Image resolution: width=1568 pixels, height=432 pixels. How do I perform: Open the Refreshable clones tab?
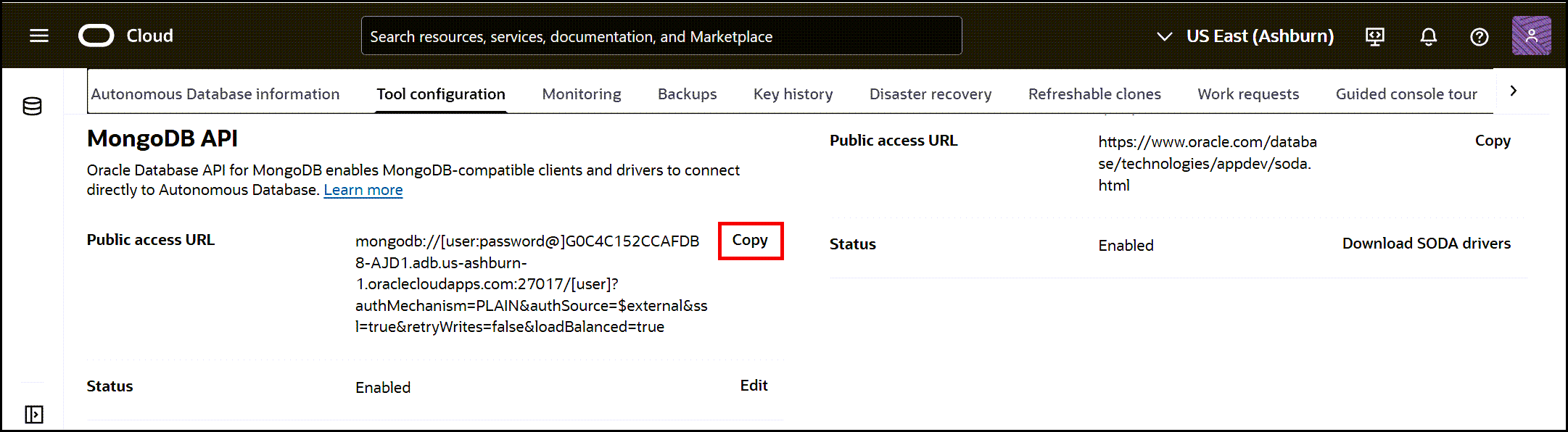(1094, 94)
